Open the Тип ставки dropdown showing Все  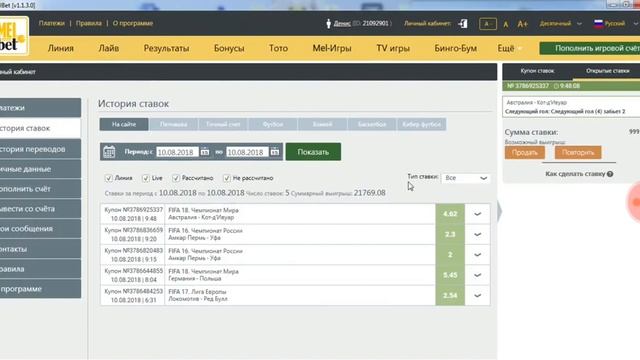[x=466, y=178]
